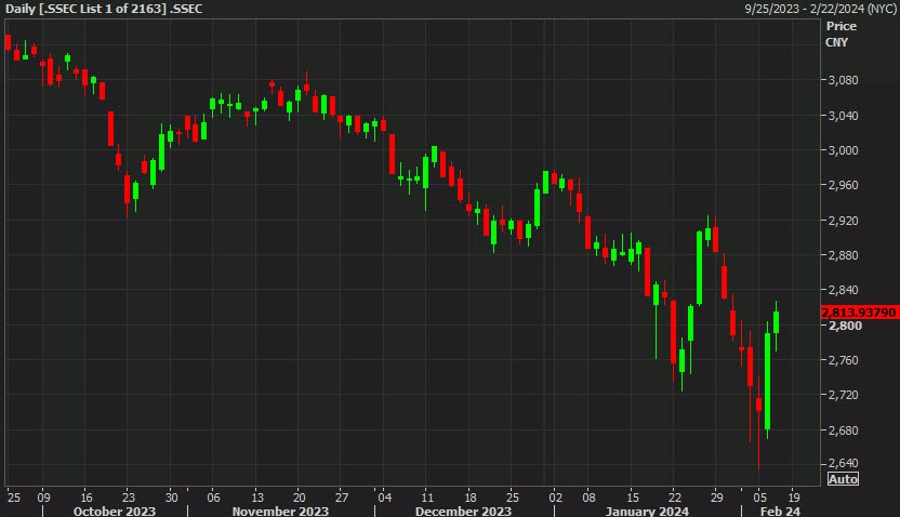Click the '15' date tick in January

tap(632, 497)
